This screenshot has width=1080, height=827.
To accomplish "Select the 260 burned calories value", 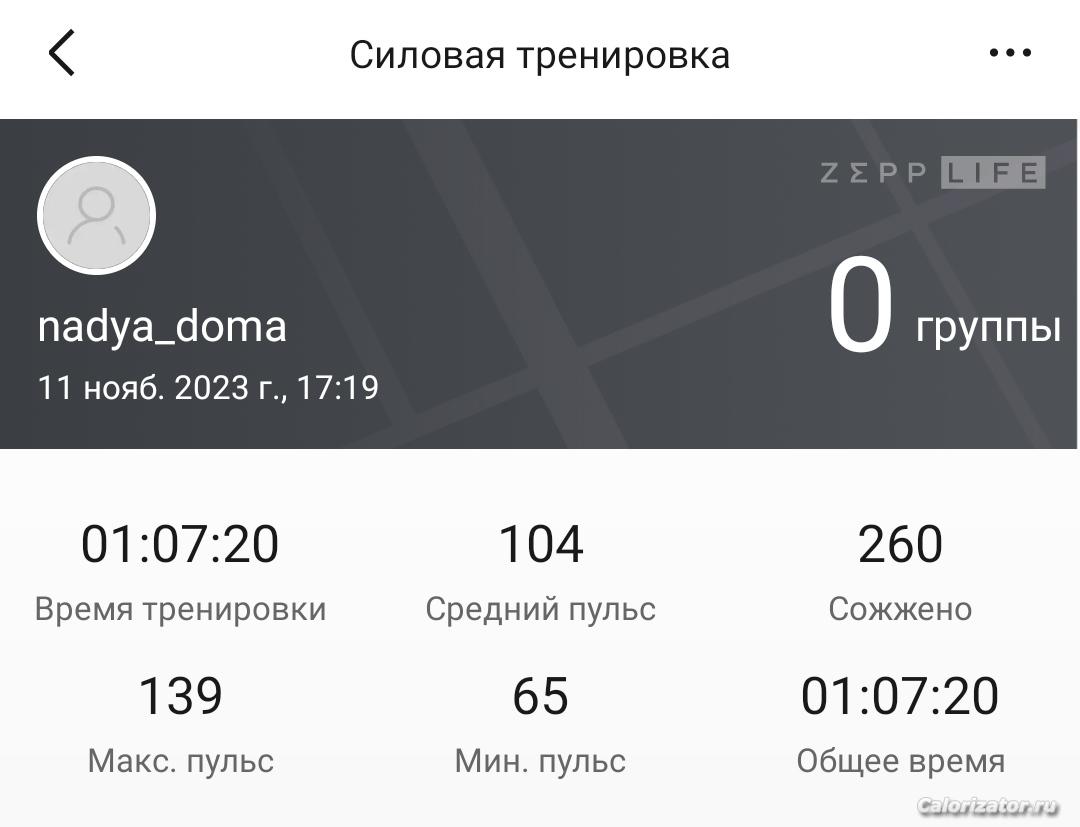I will (x=900, y=544).
